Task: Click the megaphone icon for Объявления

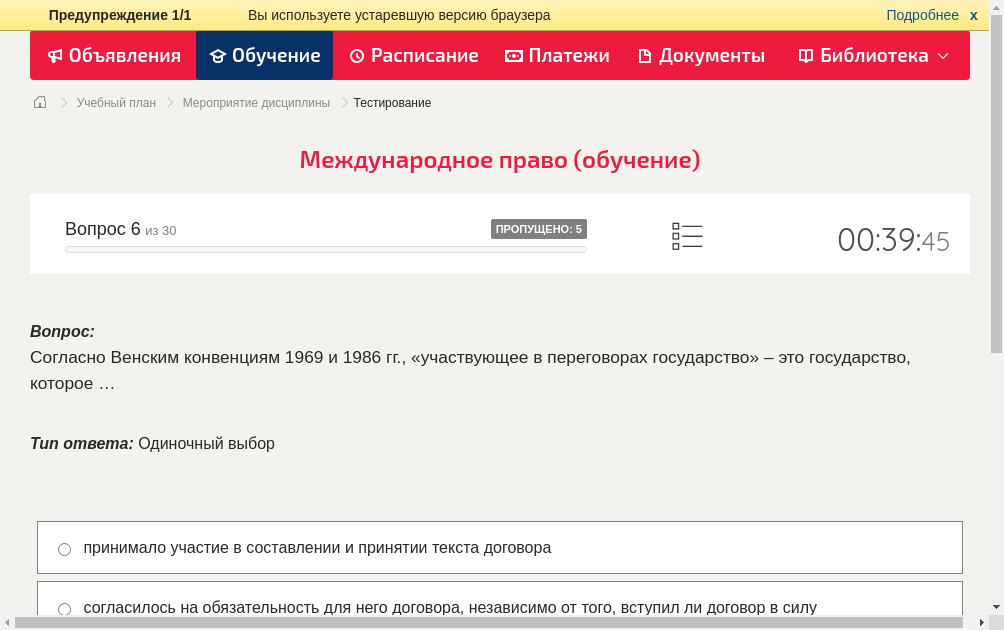Action: point(55,56)
